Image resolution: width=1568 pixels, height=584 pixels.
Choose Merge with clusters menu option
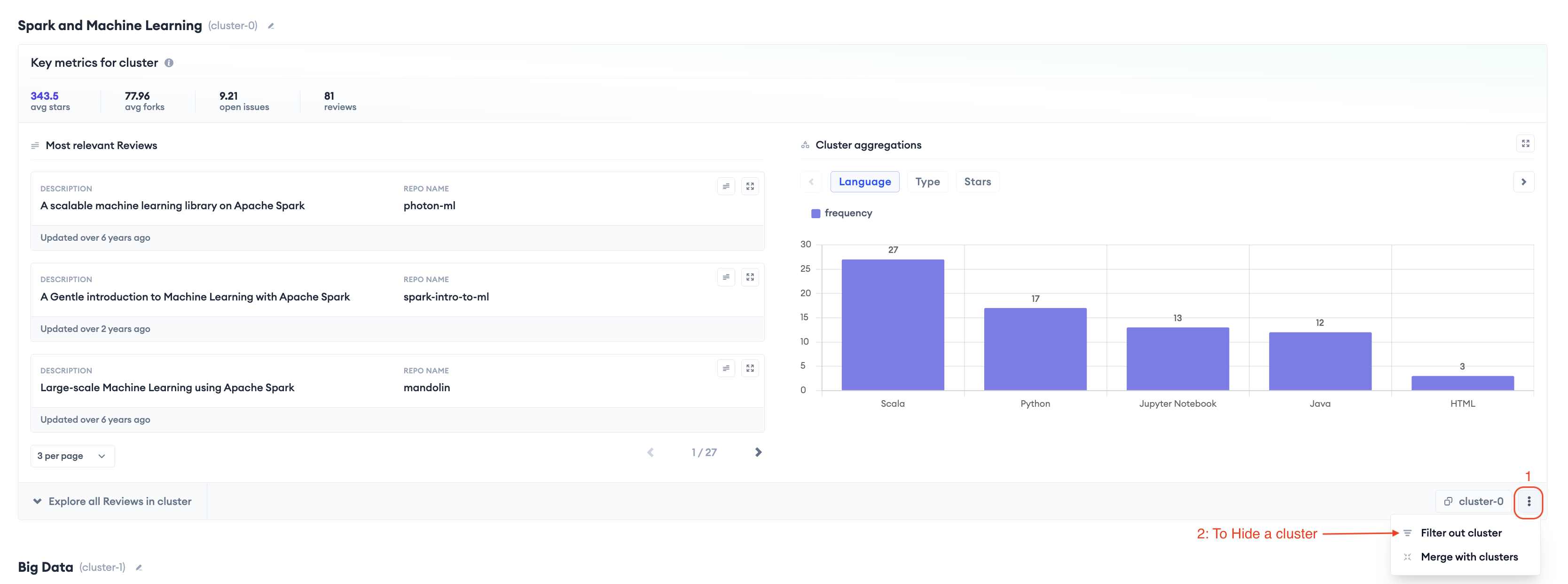tap(1468, 557)
